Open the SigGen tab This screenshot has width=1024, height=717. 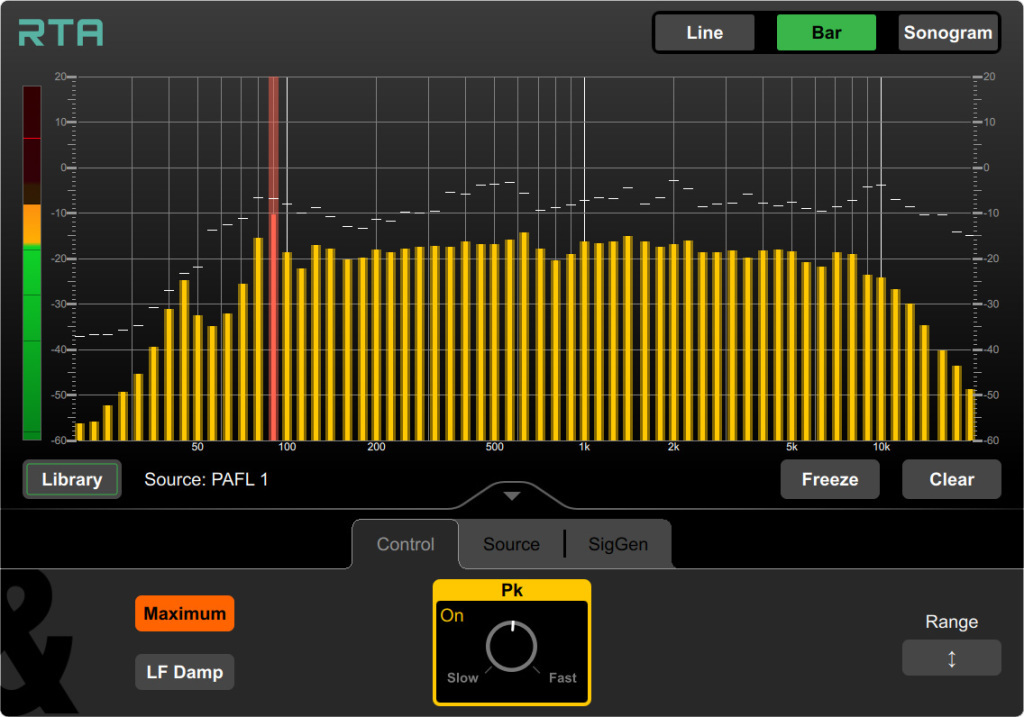(x=618, y=544)
